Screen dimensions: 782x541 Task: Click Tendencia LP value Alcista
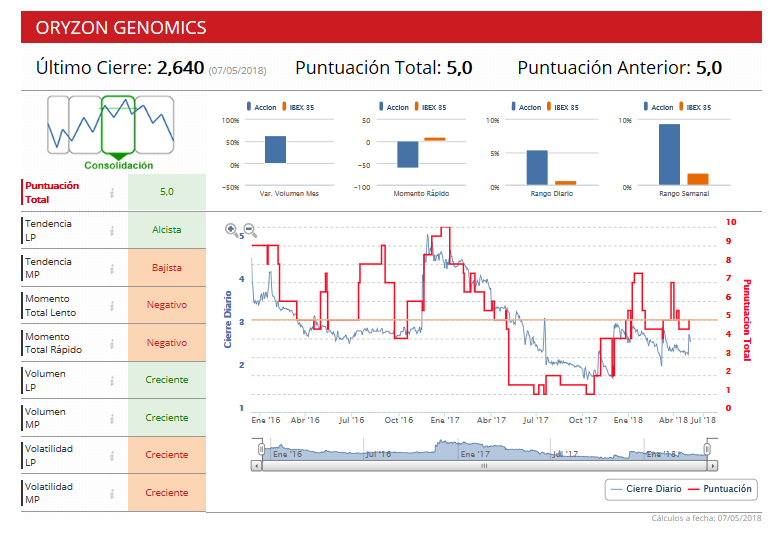click(x=167, y=230)
